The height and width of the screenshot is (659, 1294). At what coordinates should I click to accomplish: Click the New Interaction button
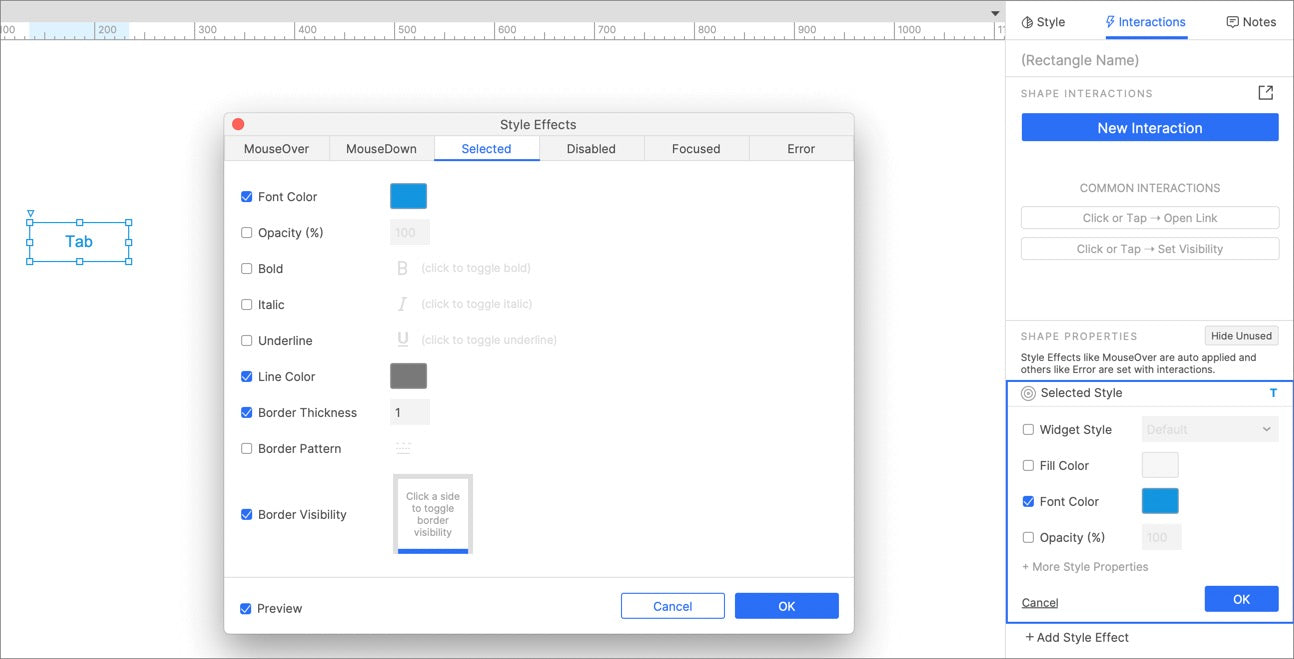(x=1149, y=128)
